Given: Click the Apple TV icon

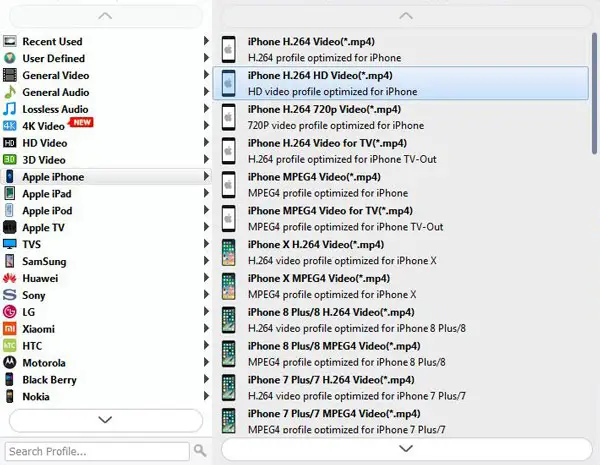Looking at the screenshot, I should (10, 227).
